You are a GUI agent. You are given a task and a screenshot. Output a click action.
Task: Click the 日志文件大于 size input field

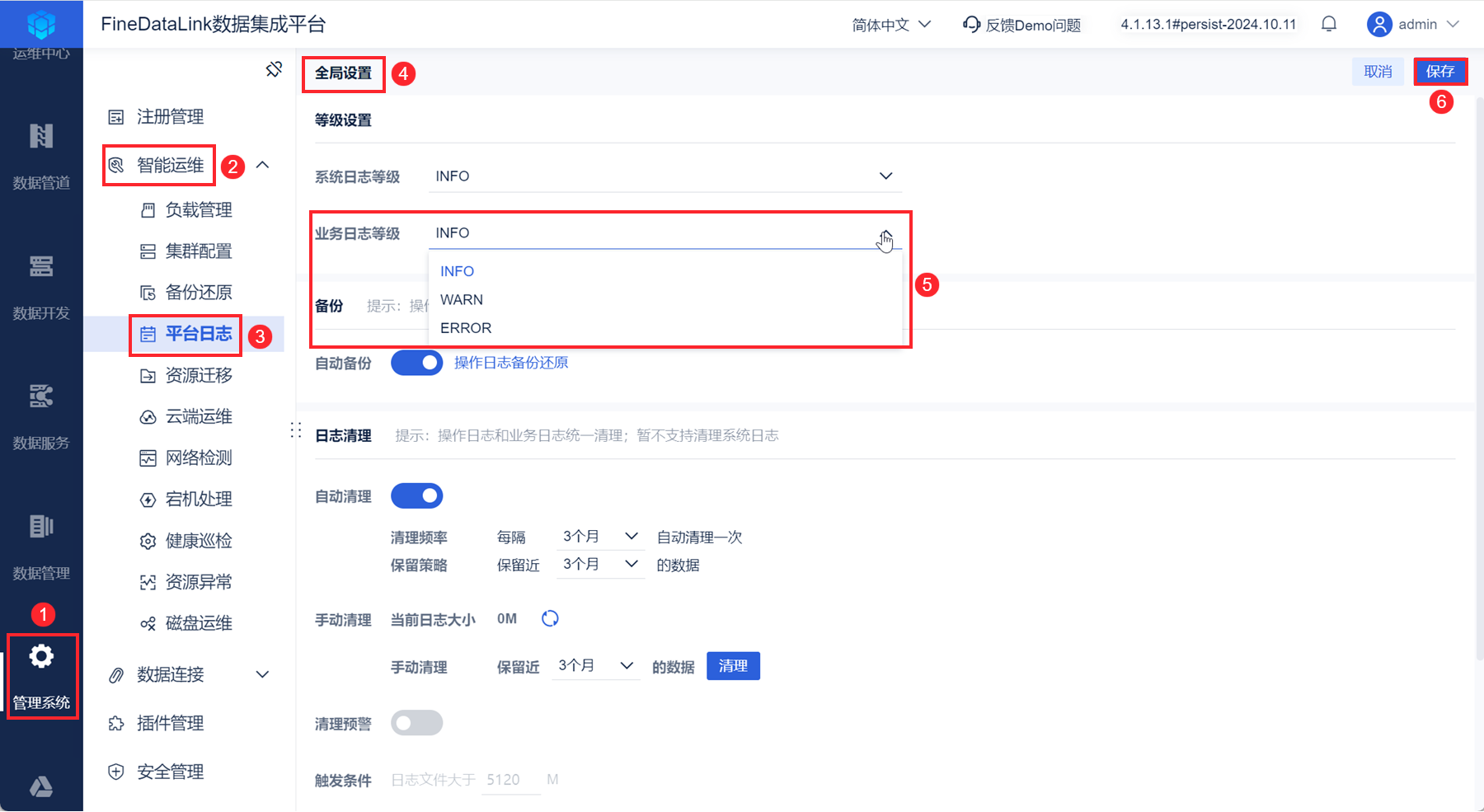click(x=510, y=780)
